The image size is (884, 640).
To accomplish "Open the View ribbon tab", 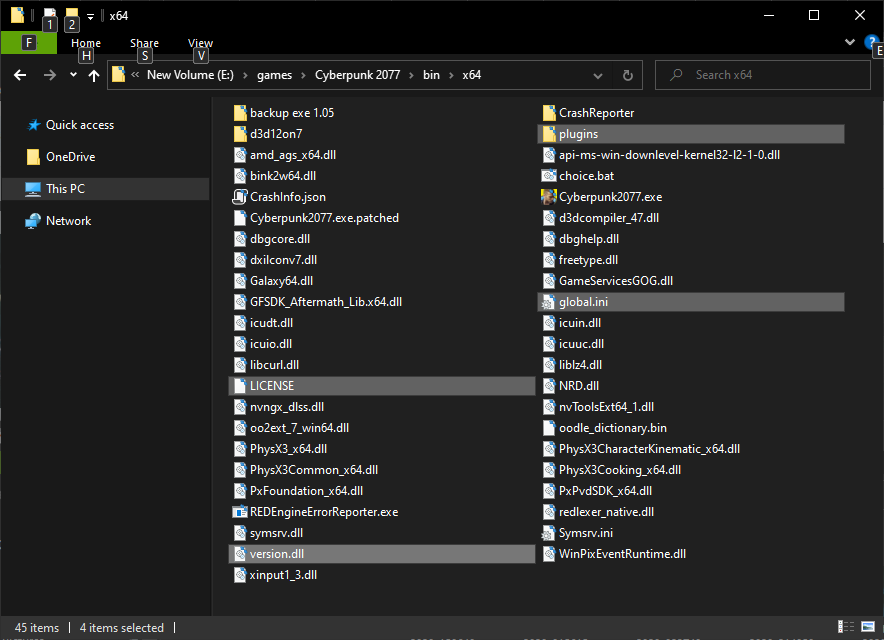I will pos(200,43).
